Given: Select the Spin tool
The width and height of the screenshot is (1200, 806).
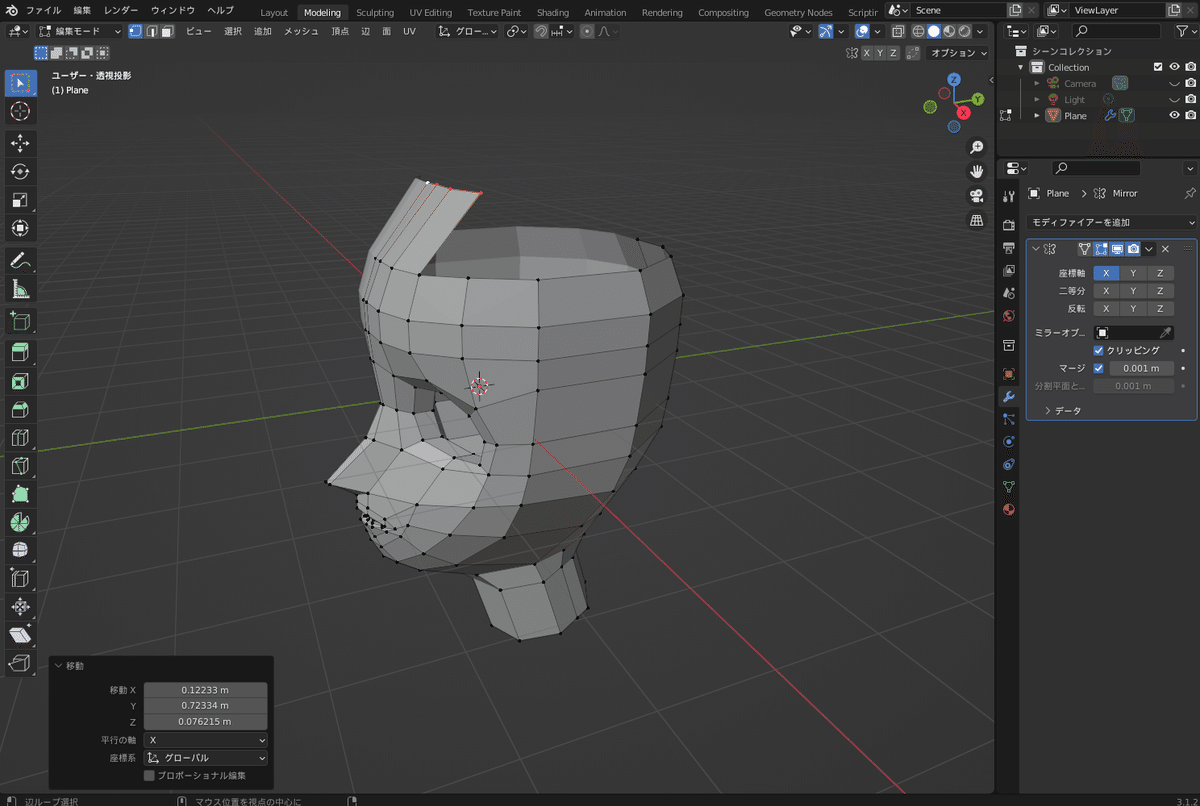Looking at the screenshot, I should (20, 523).
